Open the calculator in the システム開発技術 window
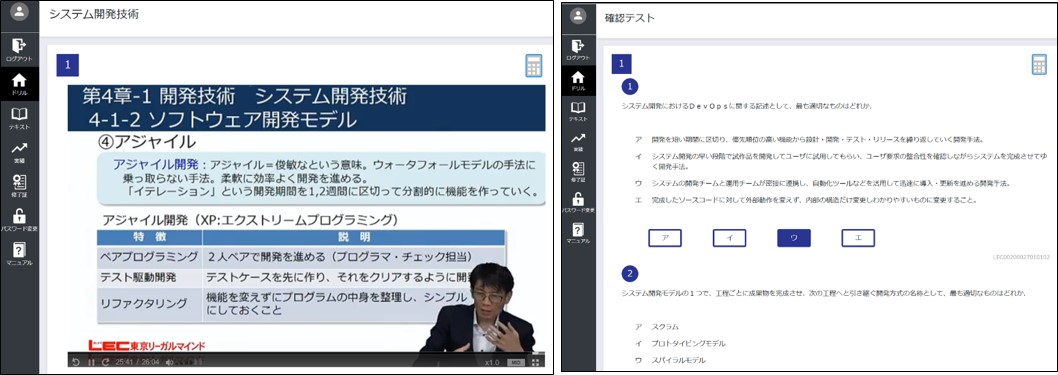This screenshot has width=1058, height=375. 534,66
